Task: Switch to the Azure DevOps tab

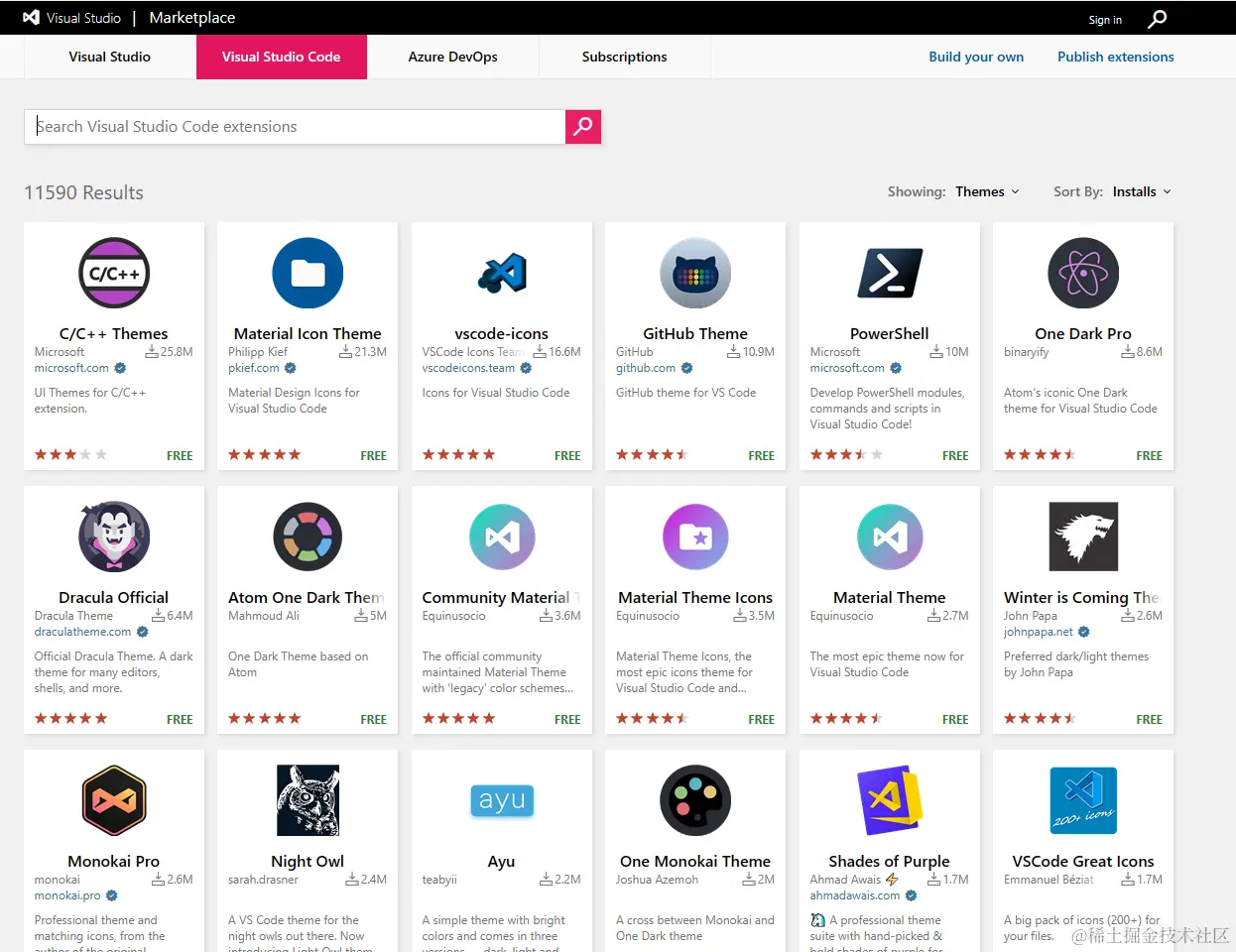Action: 453,57
